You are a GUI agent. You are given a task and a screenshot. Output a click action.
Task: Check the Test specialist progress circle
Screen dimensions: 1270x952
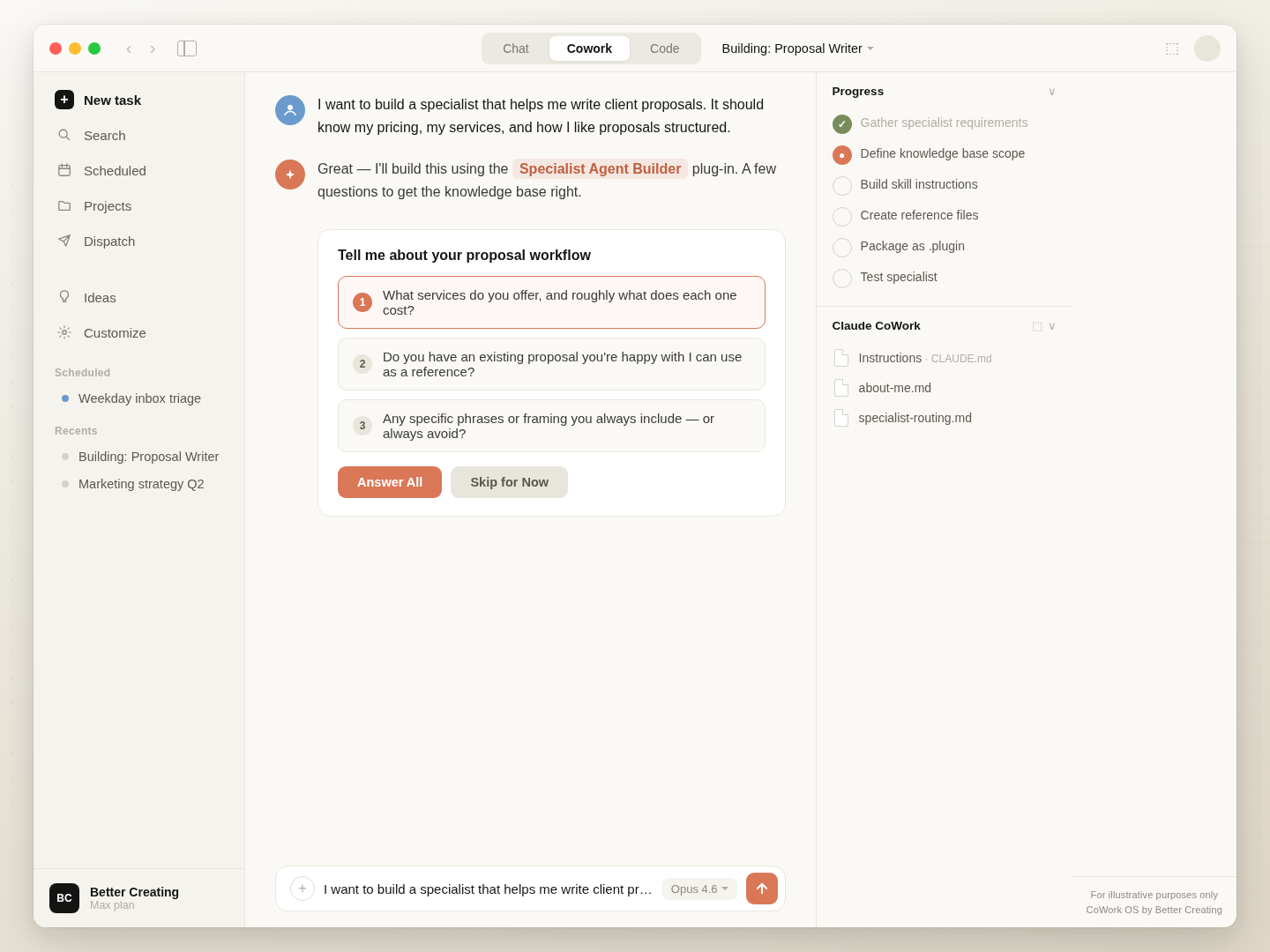point(842,278)
